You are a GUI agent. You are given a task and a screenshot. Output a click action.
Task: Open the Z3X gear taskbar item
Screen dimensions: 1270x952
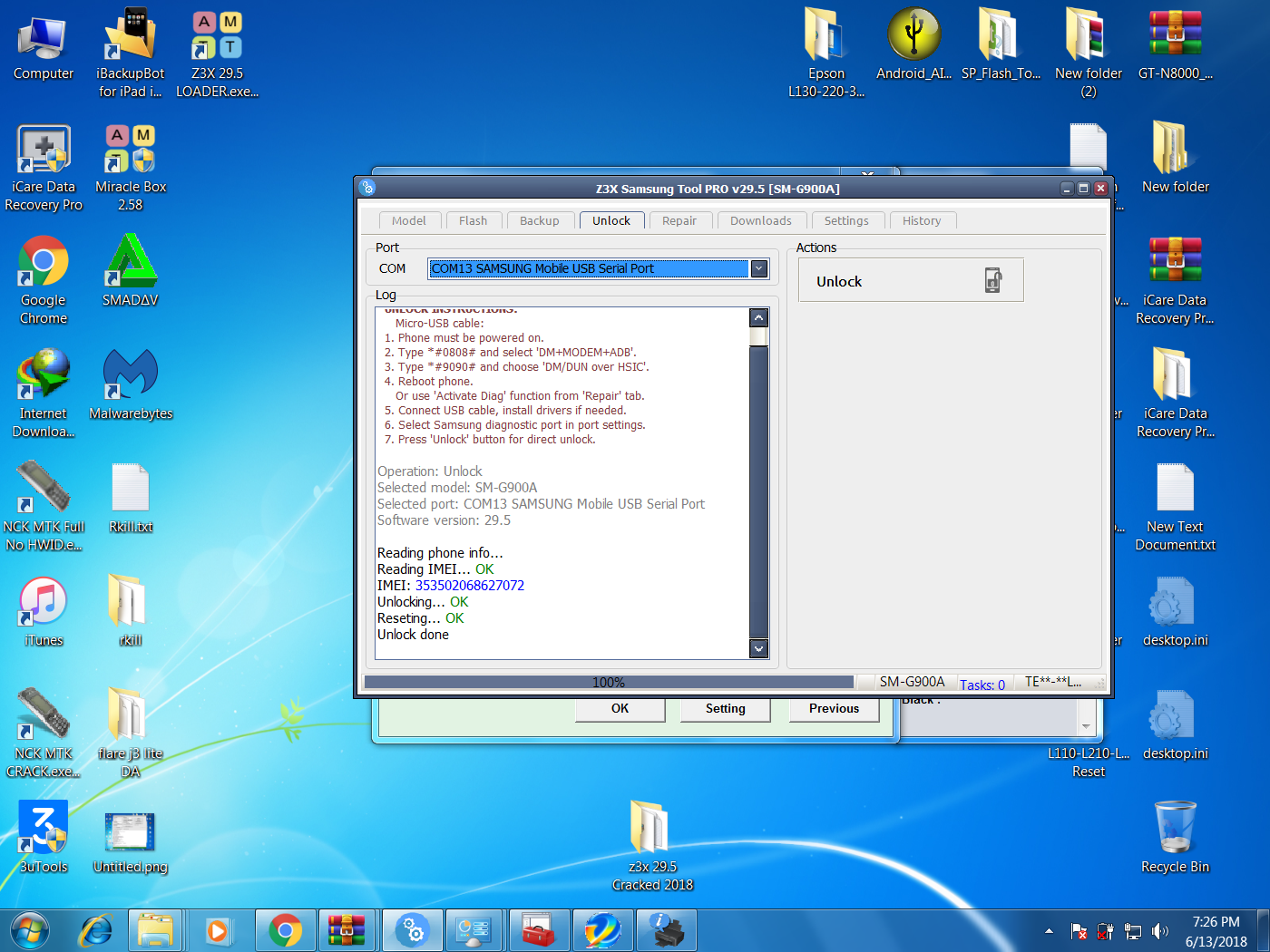413,931
